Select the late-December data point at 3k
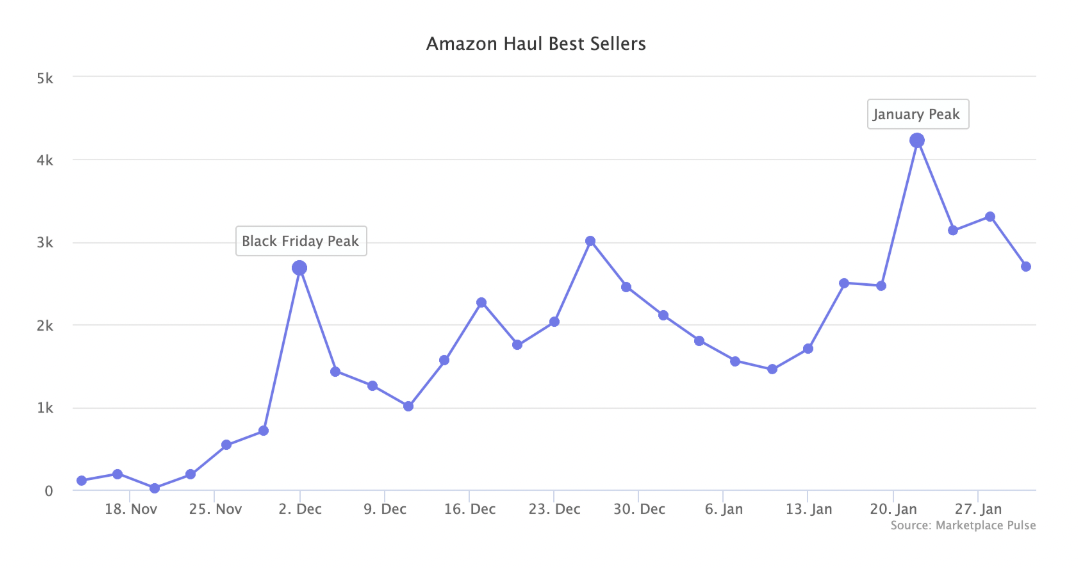 click(590, 241)
